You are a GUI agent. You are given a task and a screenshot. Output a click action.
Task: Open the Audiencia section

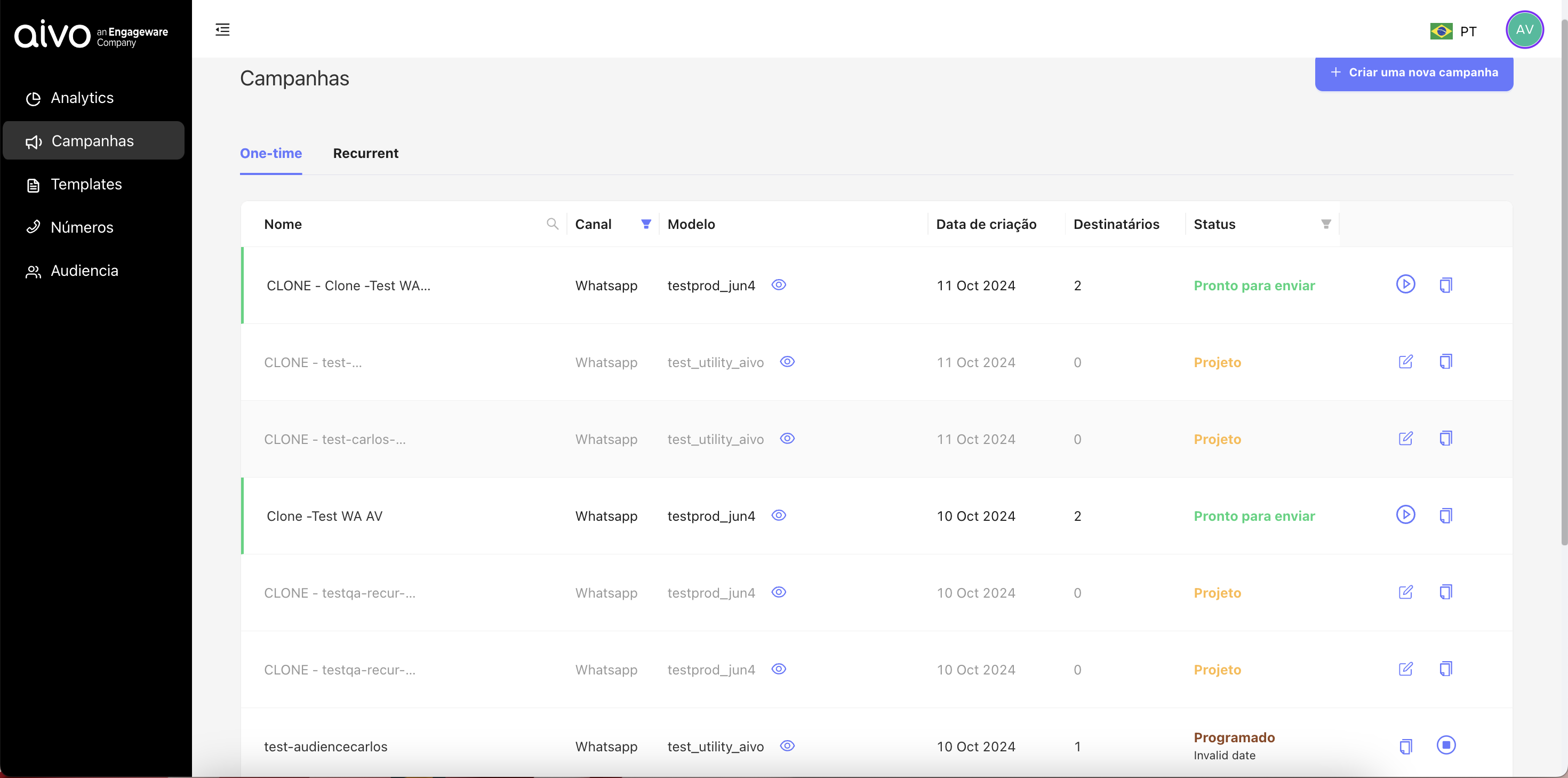tap(84, 271)
